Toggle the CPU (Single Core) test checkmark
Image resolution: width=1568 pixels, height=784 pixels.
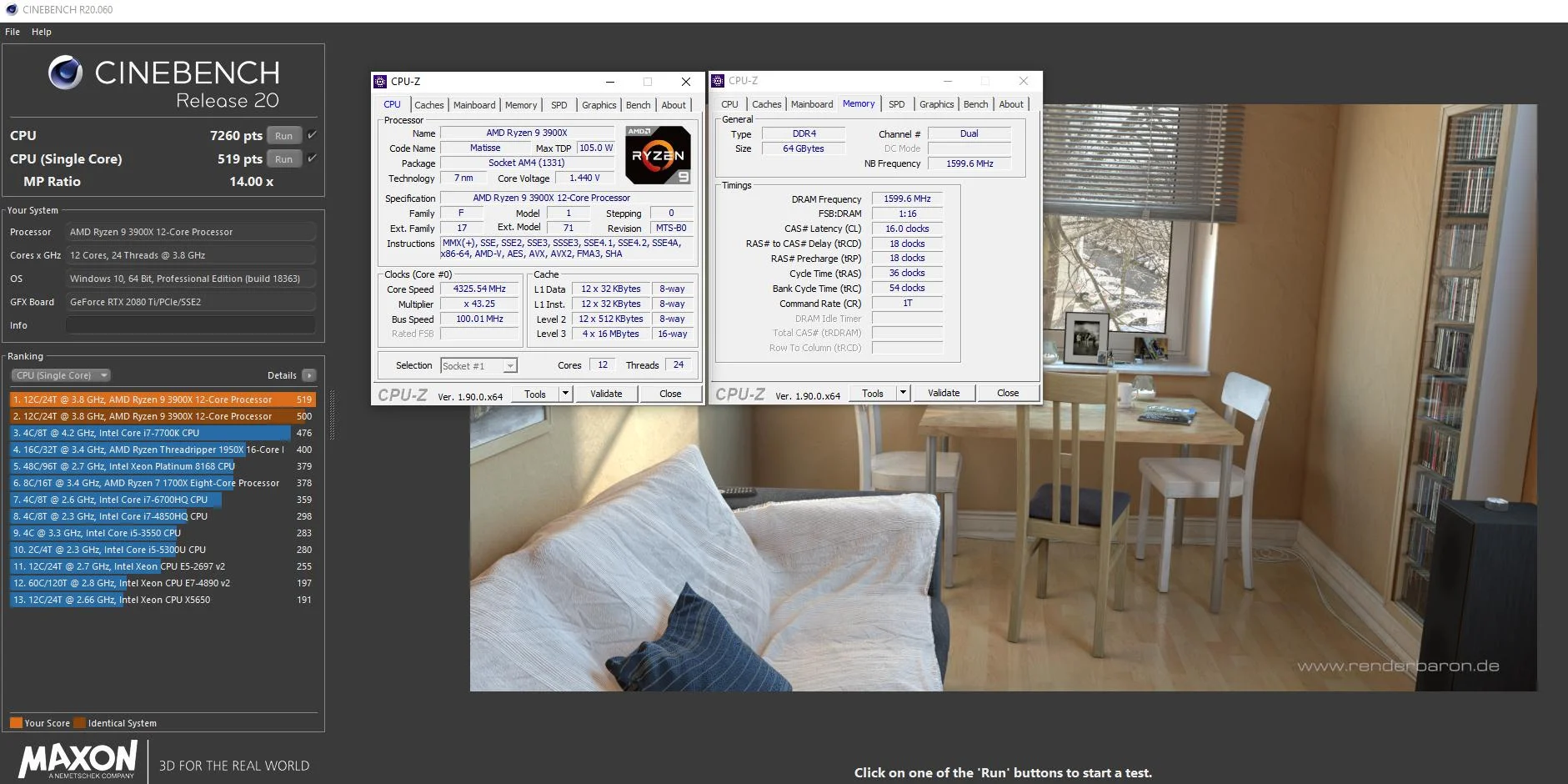312,158
